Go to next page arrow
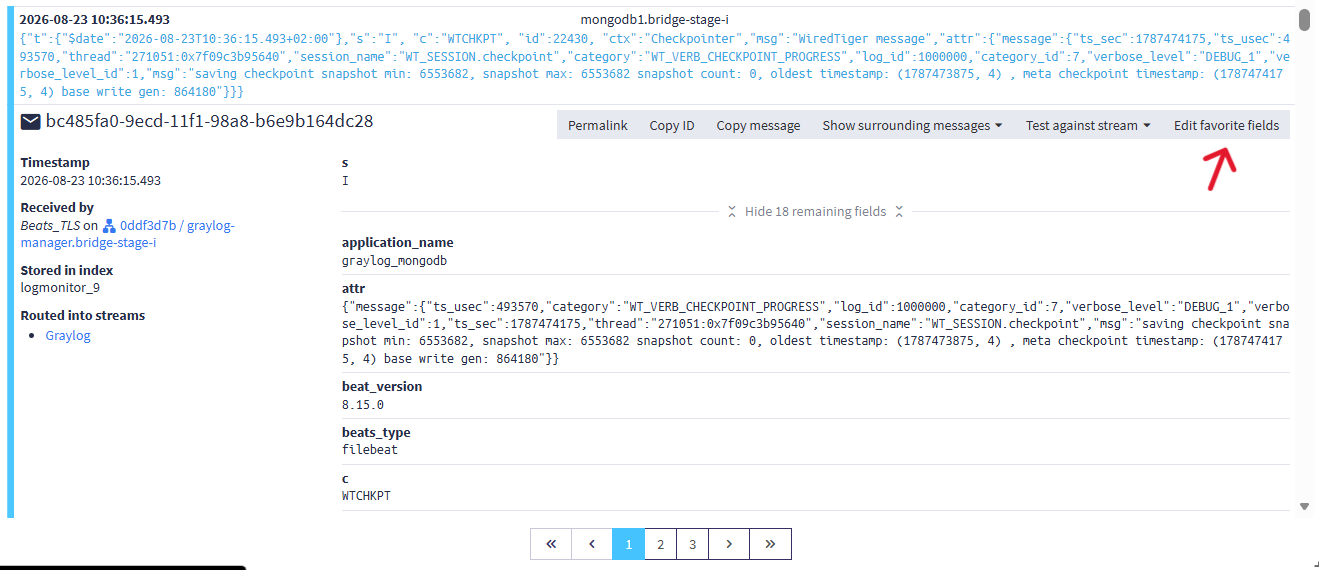 click(729, 544)
